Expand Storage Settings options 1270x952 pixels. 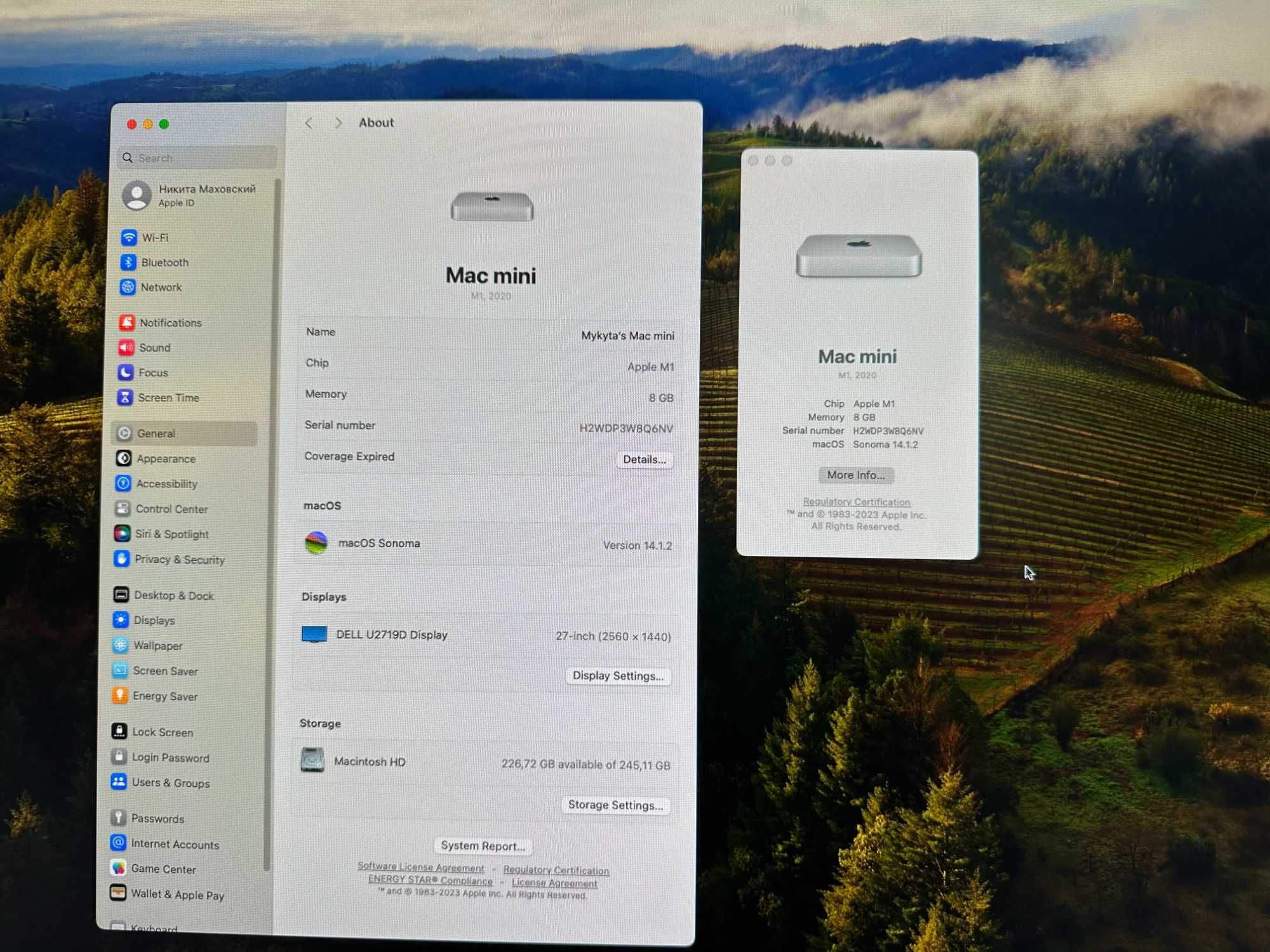pos(615,805)
